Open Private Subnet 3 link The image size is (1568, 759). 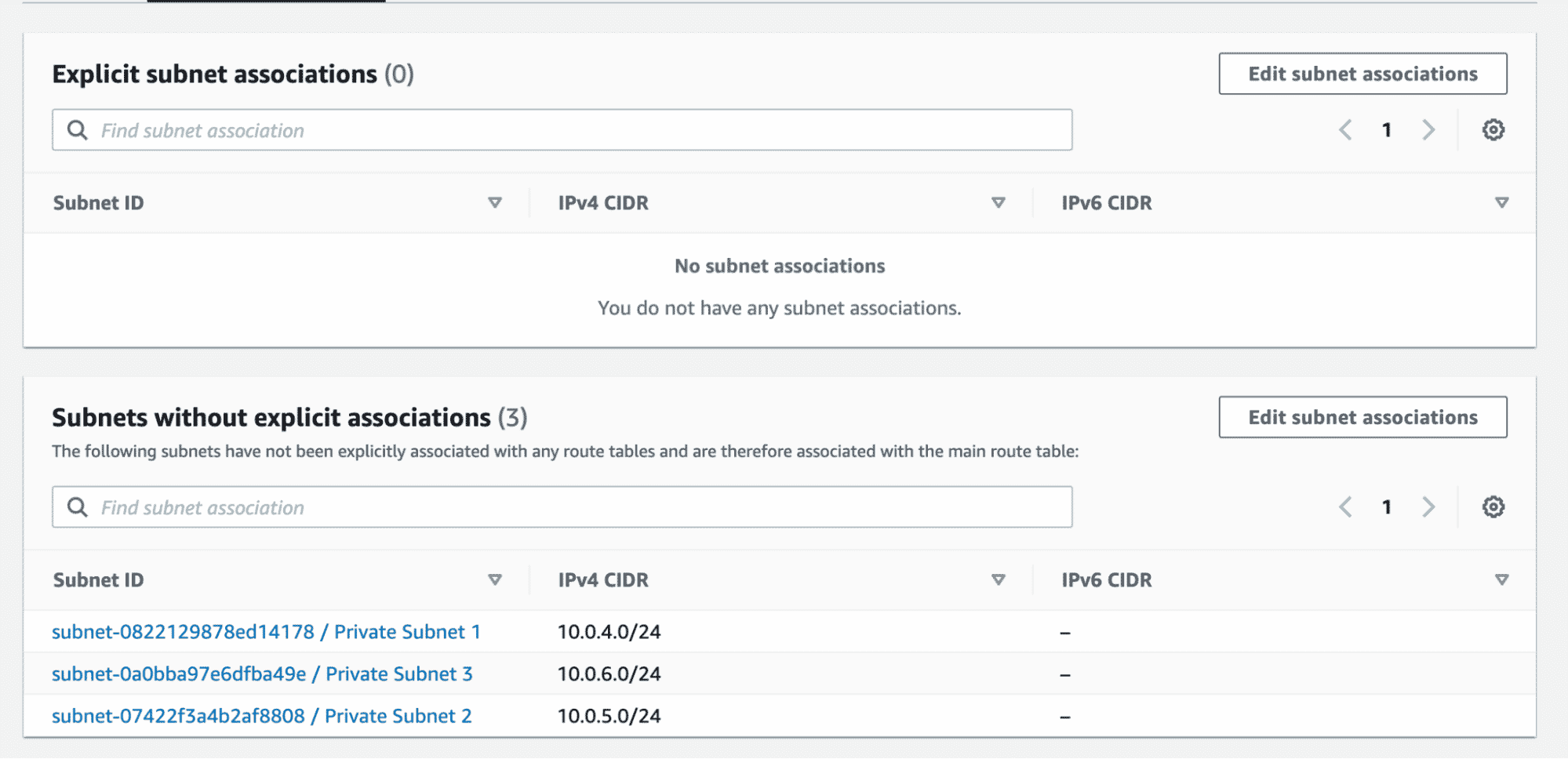click(x=262, y=674)
